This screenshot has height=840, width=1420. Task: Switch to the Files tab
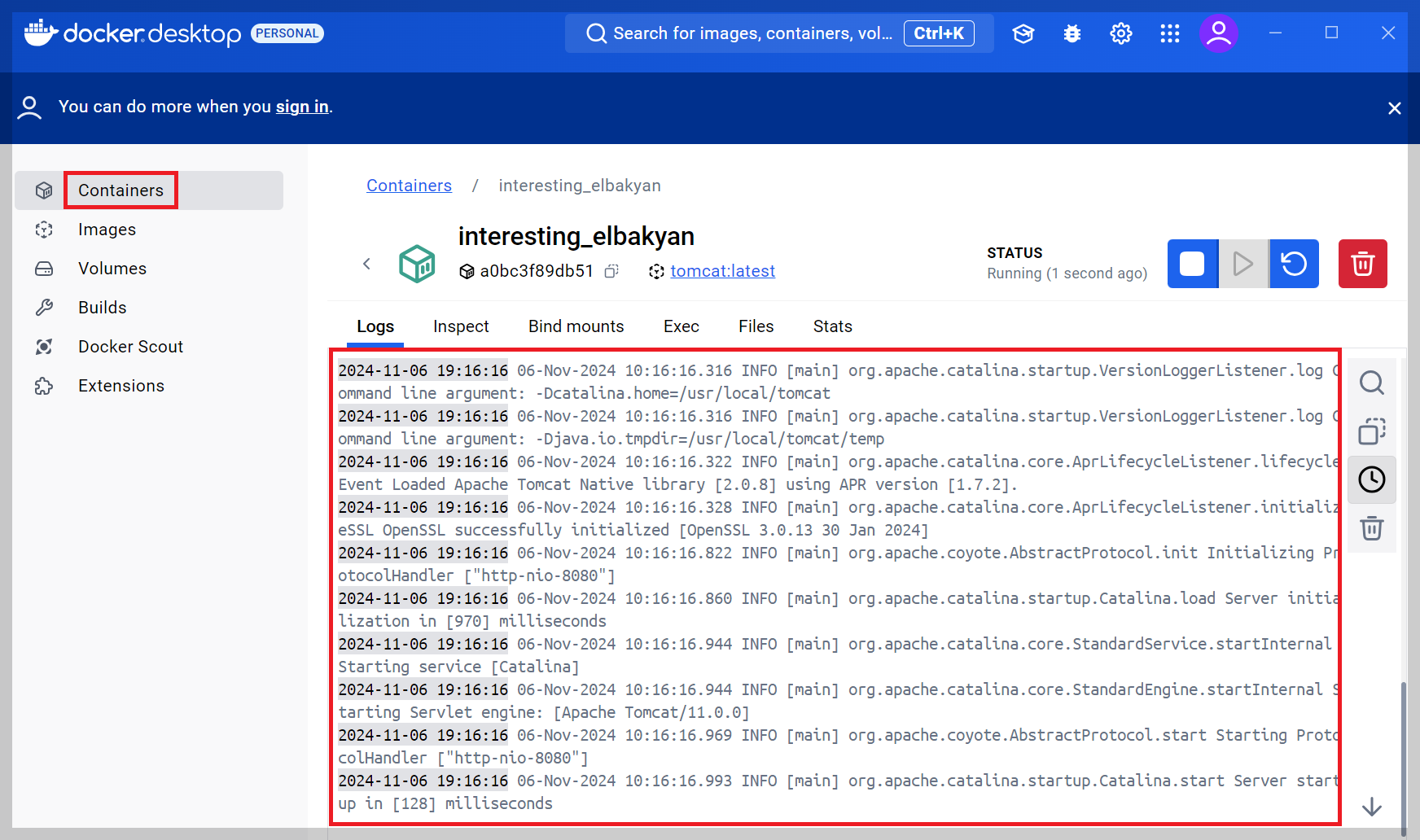point(756,326)
